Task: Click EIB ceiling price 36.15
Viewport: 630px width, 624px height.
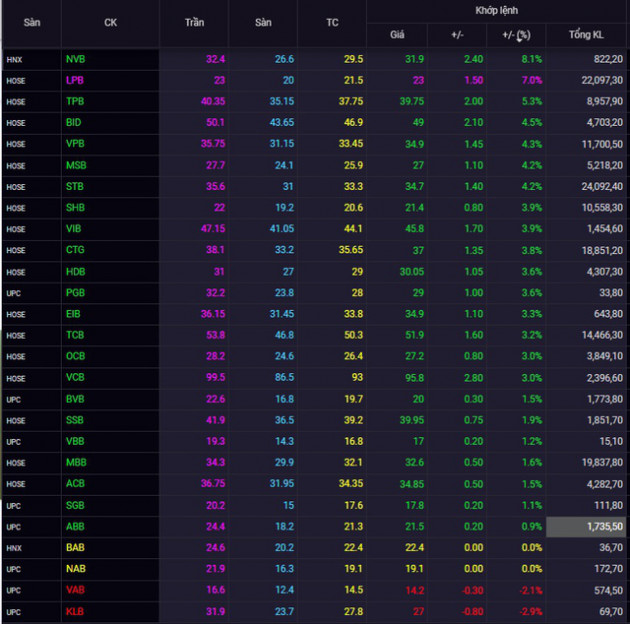Action: click(x=213, y=314)
